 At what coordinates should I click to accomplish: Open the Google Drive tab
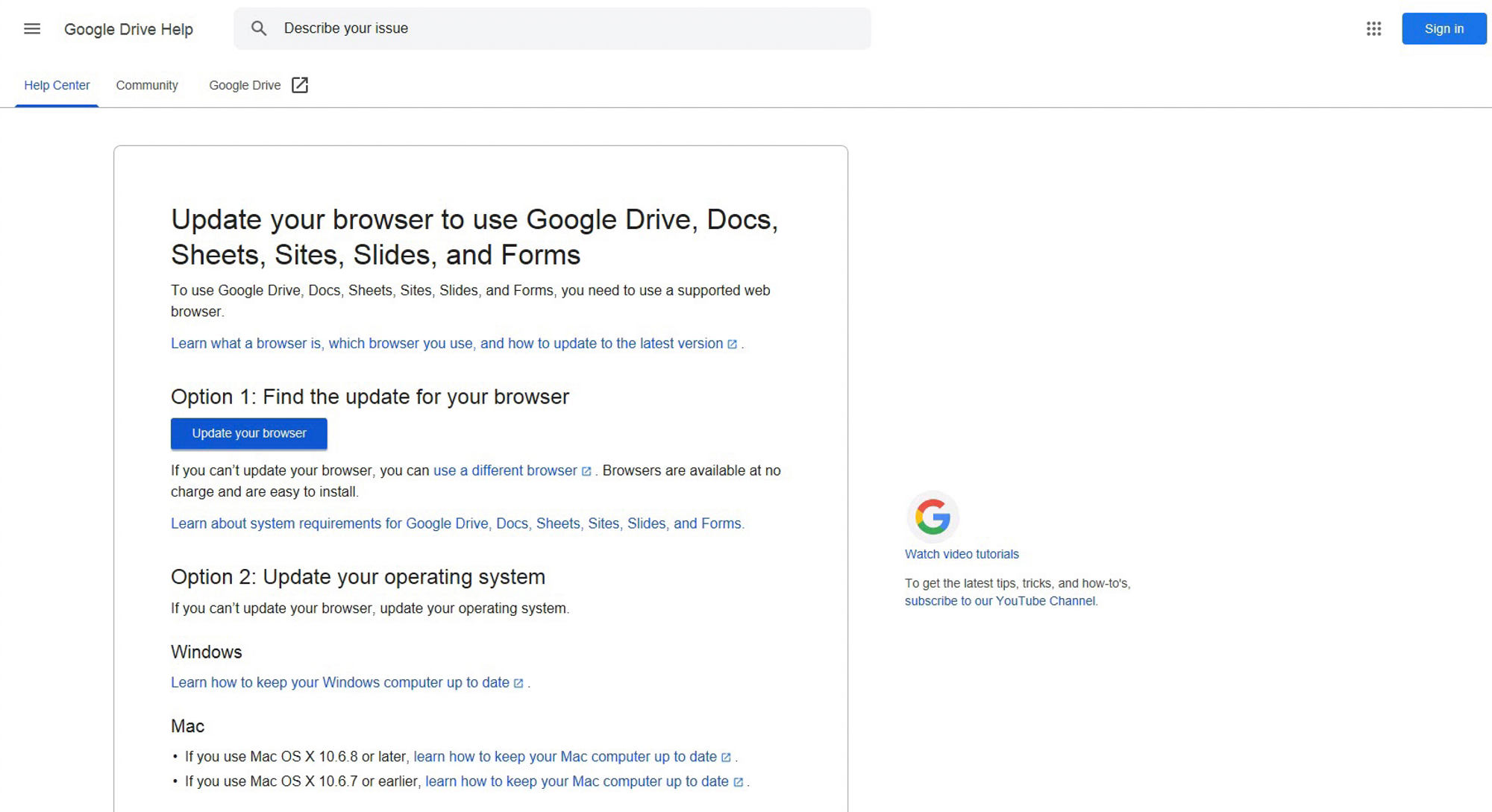[x=245, y=85]
